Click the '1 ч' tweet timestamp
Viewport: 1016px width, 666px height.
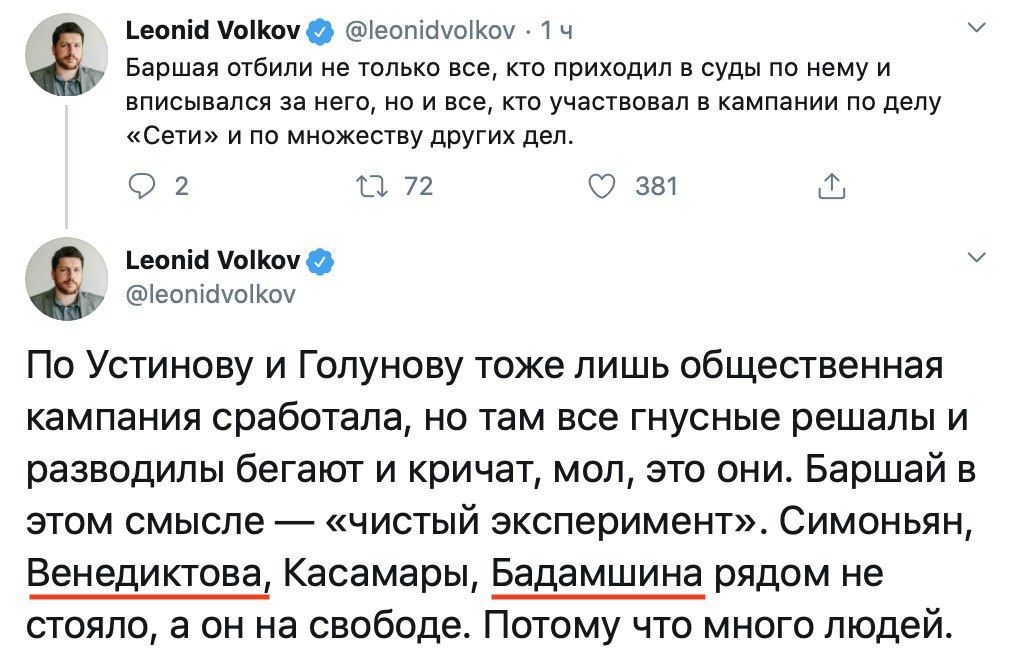tap(557, 33)
